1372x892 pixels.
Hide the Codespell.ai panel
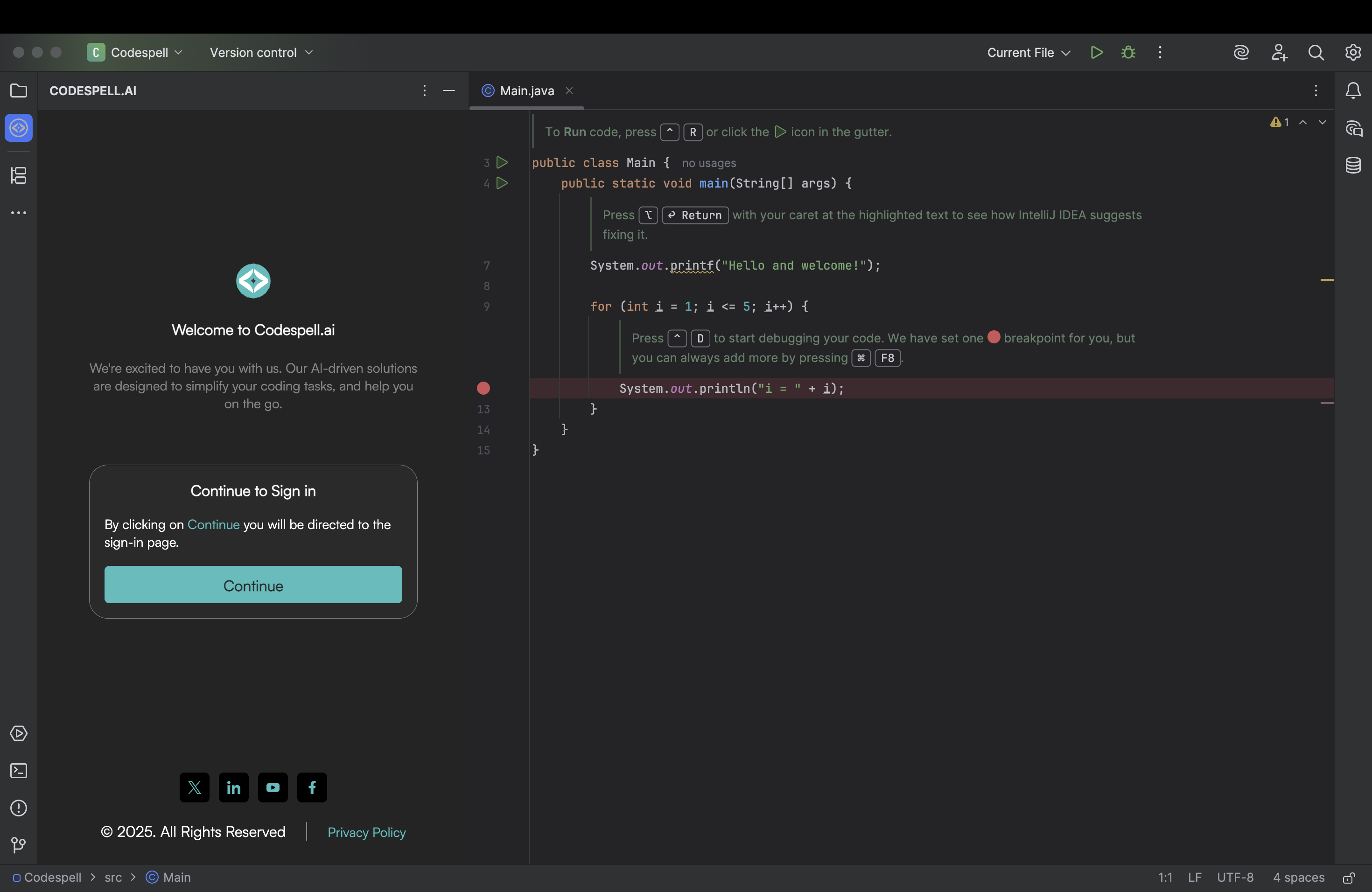coord(449,91)
